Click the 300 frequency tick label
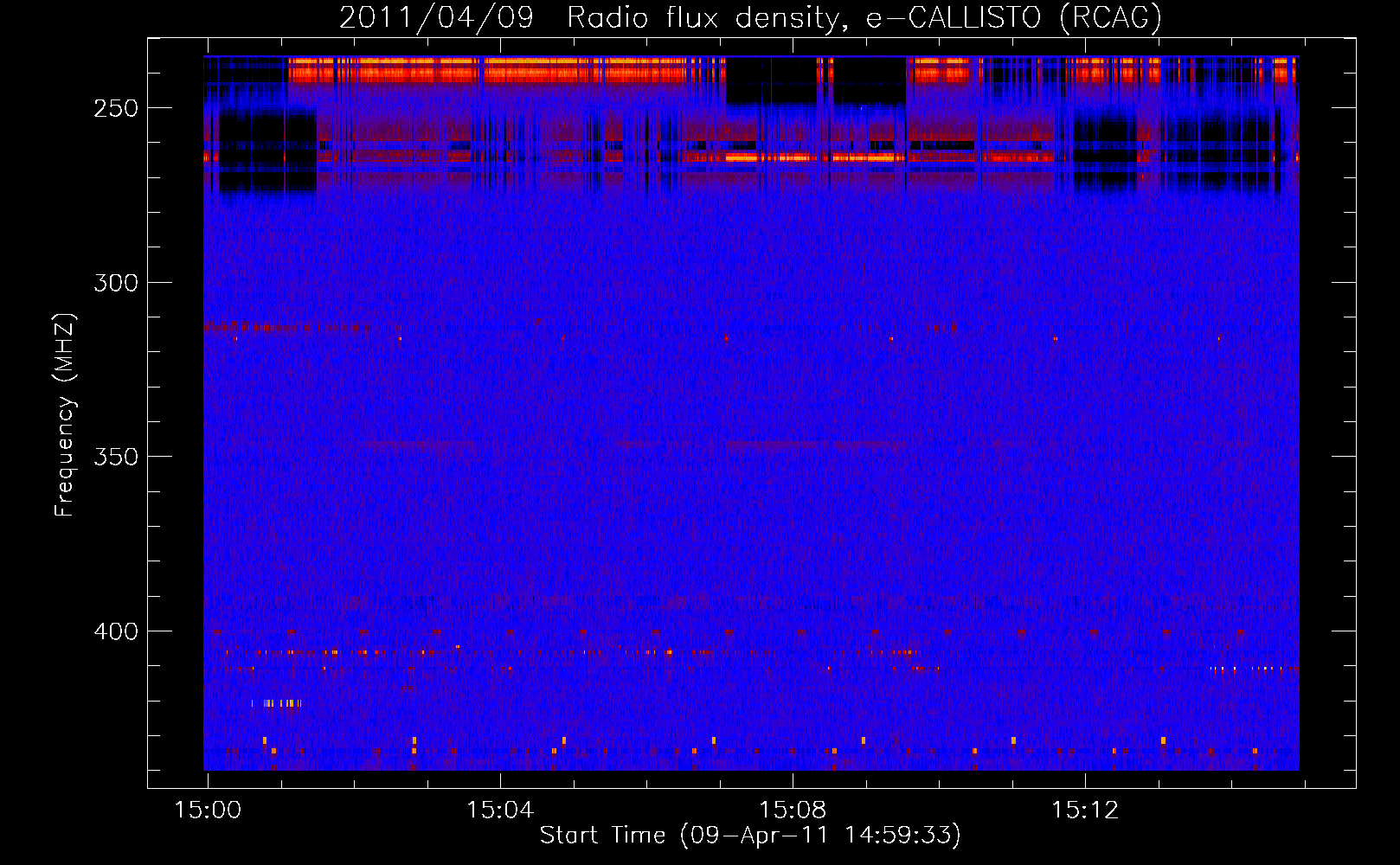The image size is (1400, 865). tap(116, 283)
